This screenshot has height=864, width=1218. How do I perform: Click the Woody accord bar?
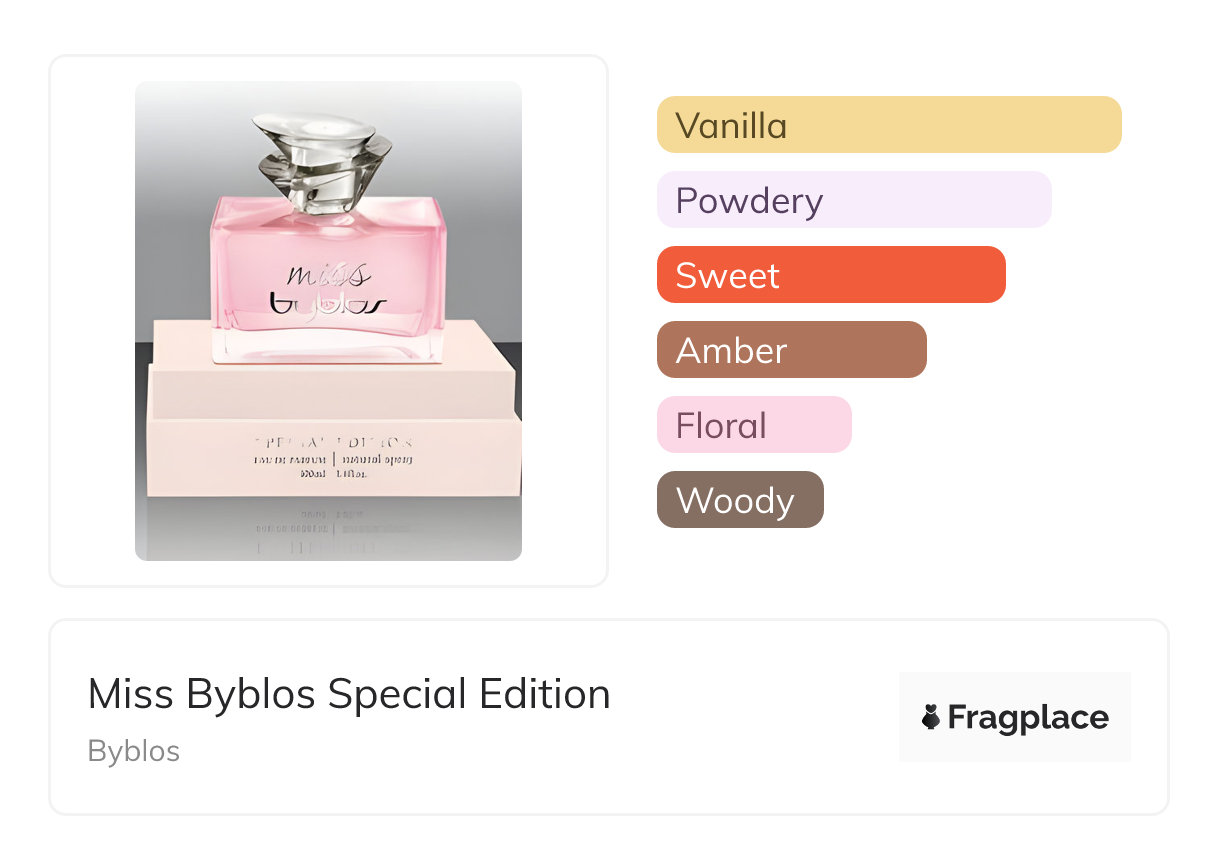pos(739,500)
